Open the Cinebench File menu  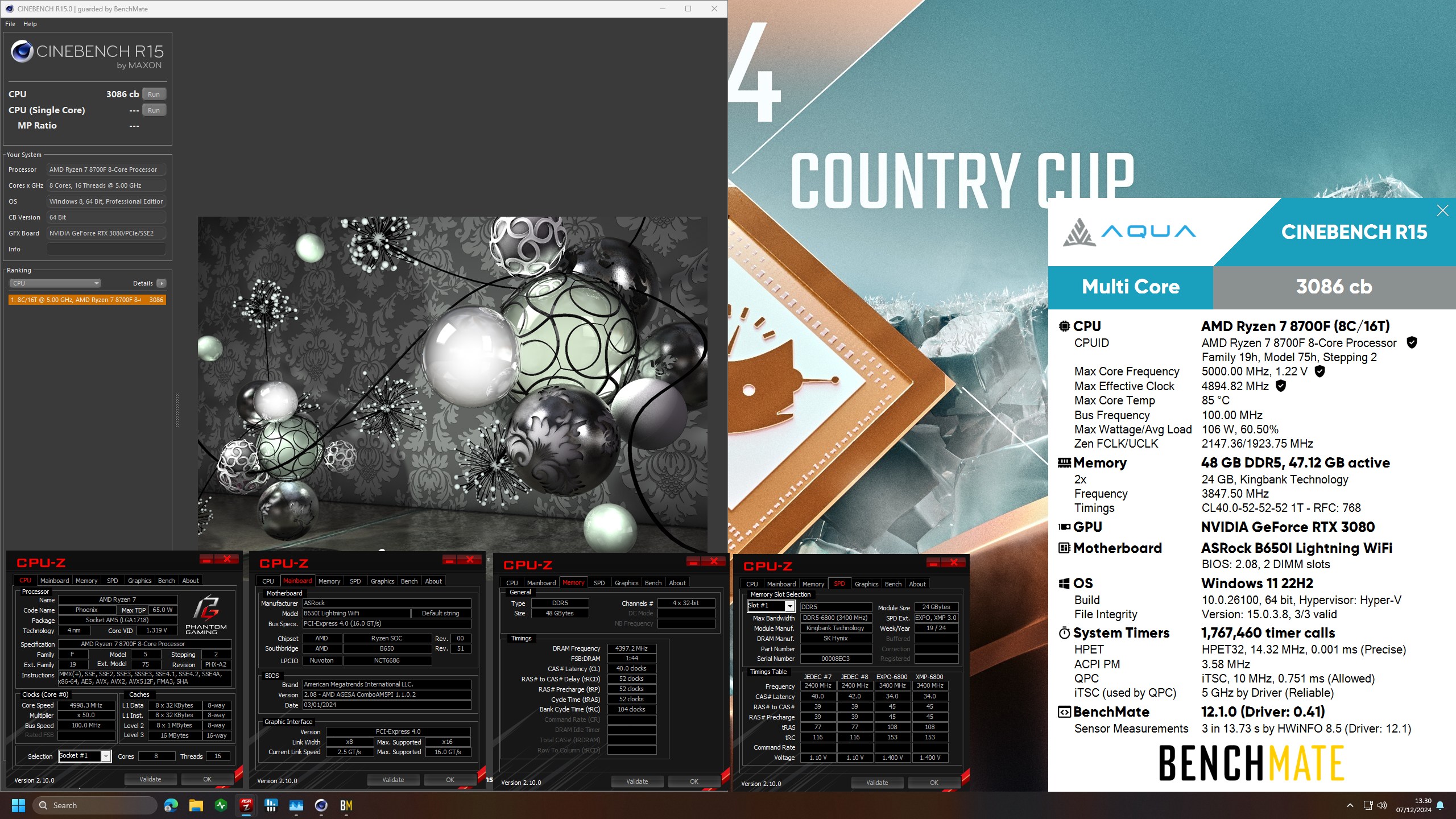(x=10, y=24)
